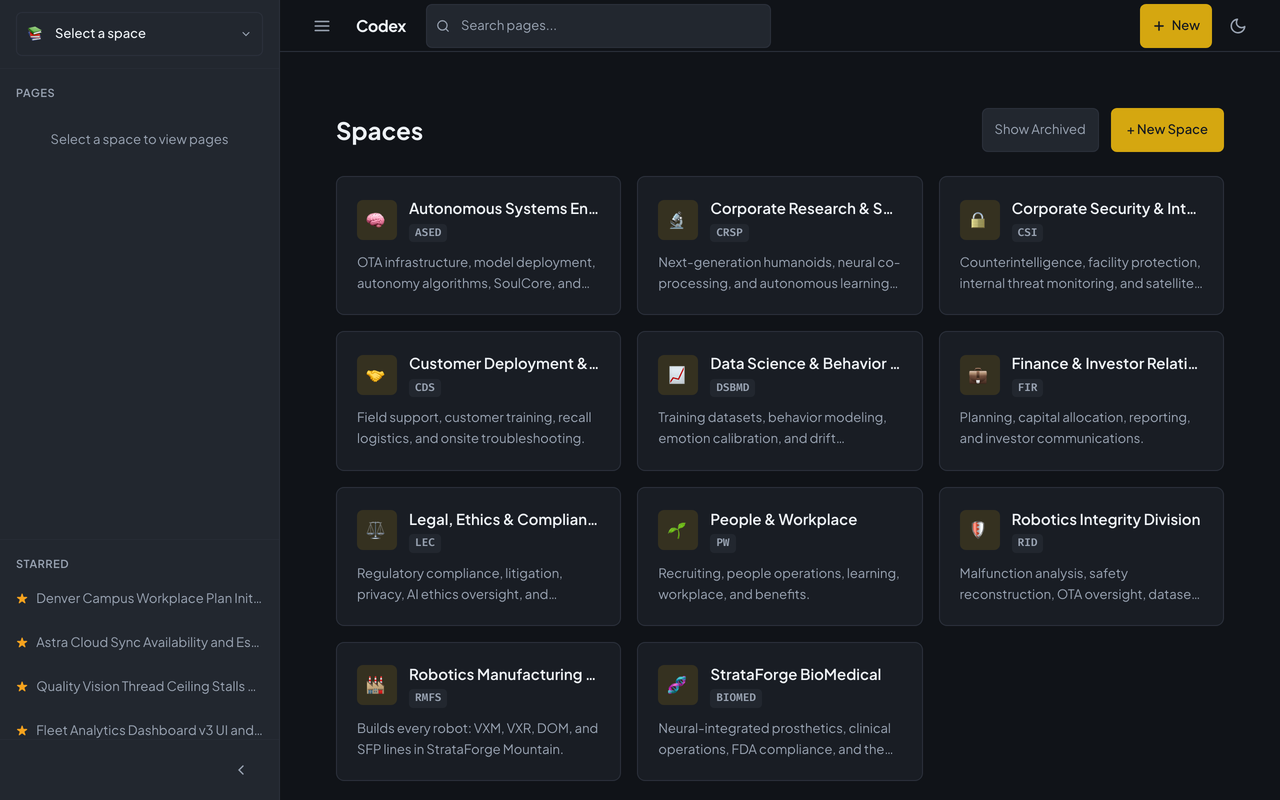Click the New Space button
Screen dimensions: 1280x800
[x=1167, y=130]
